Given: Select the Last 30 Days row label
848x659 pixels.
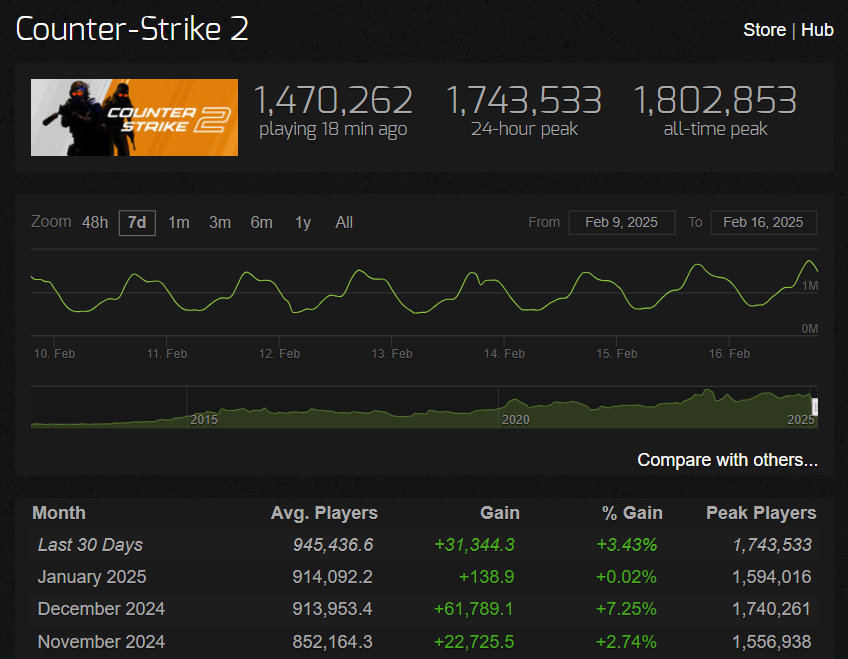Looking at the screenshot, I should coord(90,545).
